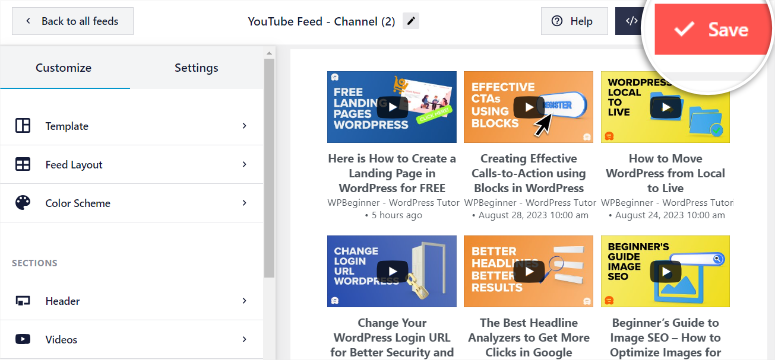This screenshot has width=775, height=360.
Task: Open 'Creating Effective Calls-to-Action' video title
Action: click(x=529, y=173)
